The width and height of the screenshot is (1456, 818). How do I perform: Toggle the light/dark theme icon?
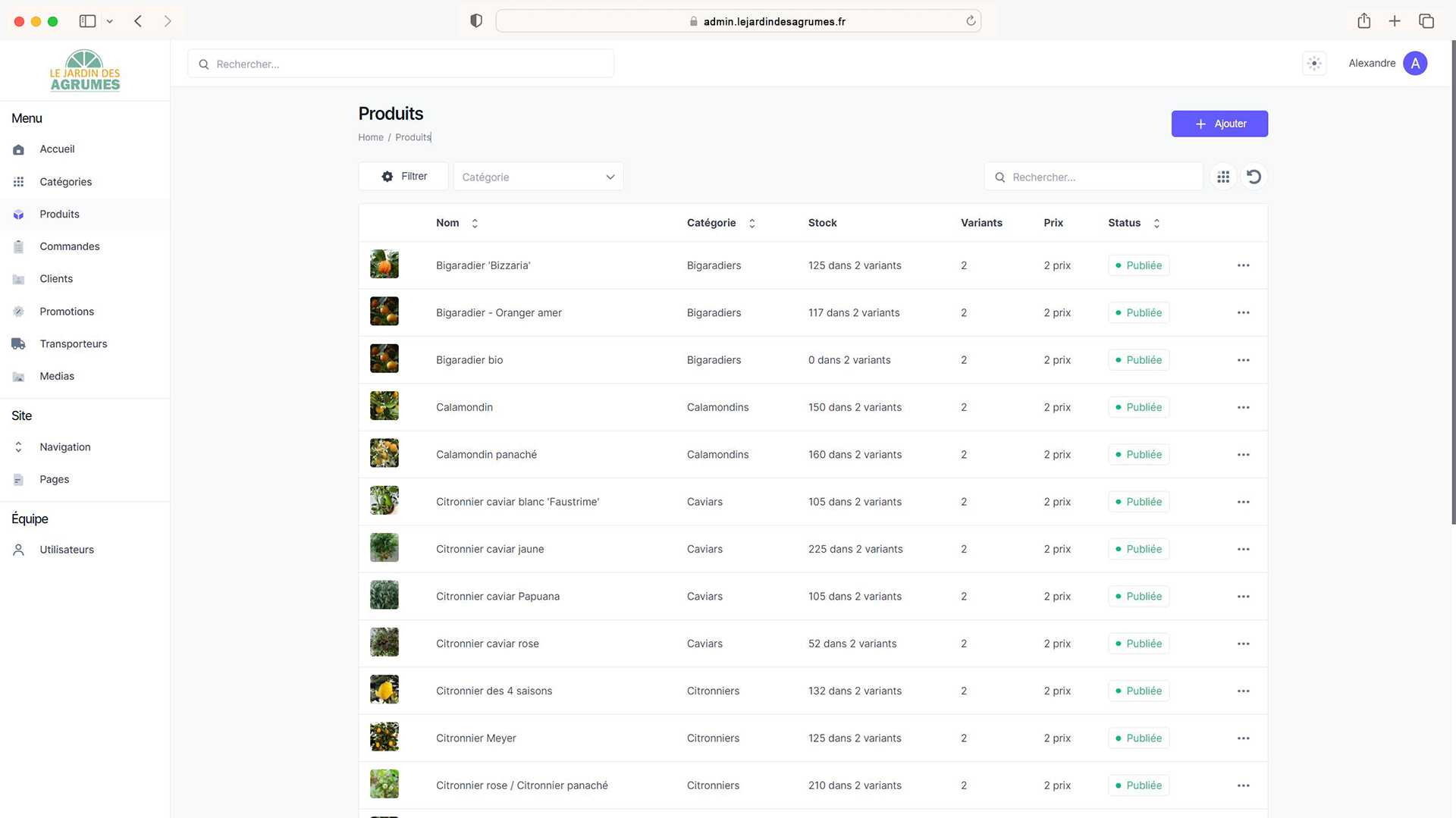(1314, 64)
